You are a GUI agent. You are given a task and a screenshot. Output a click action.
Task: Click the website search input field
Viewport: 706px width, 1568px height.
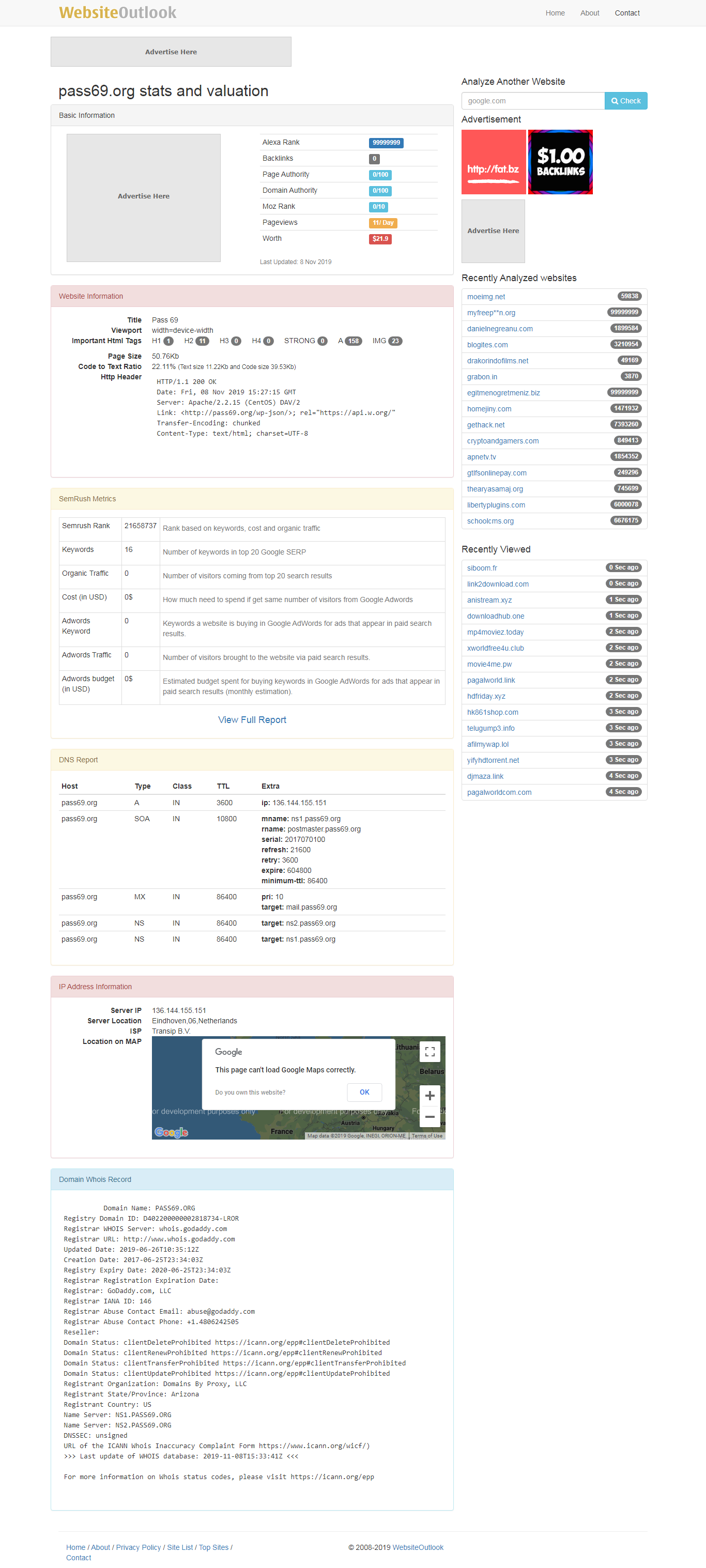(x=533, y=101)
